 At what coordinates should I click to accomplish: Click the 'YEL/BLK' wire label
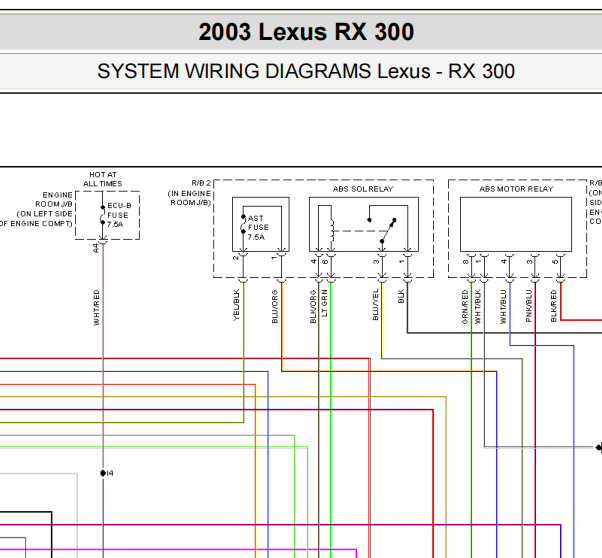236,305
